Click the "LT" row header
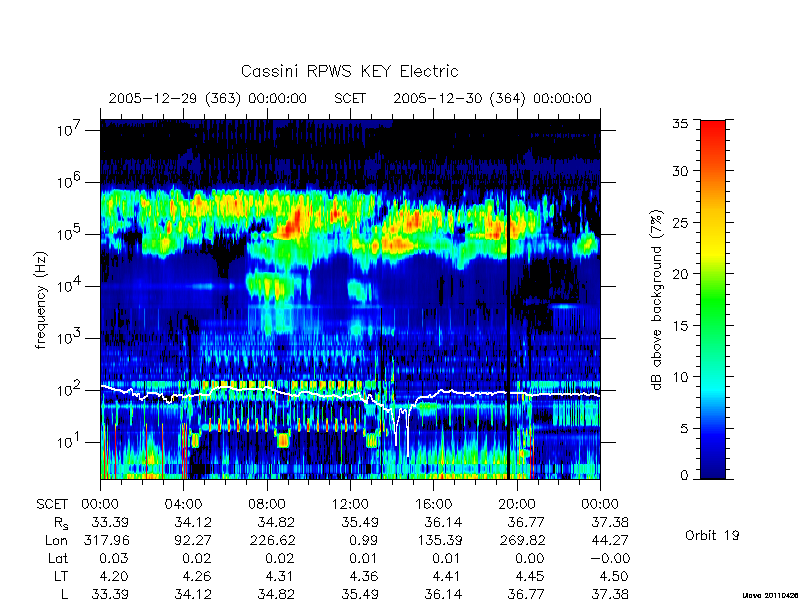The height and width of the screenshot is (600, 800). [x=61, y=577]
